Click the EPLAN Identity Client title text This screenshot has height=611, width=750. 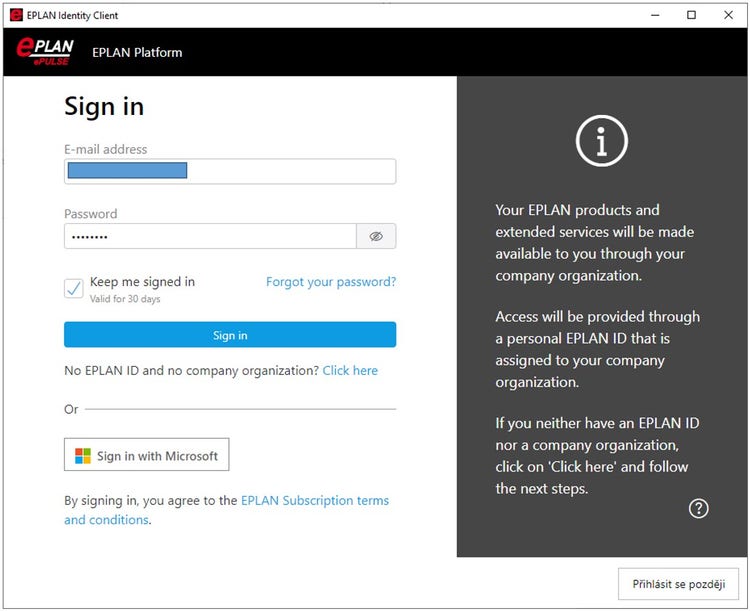(x=72, y=15)
